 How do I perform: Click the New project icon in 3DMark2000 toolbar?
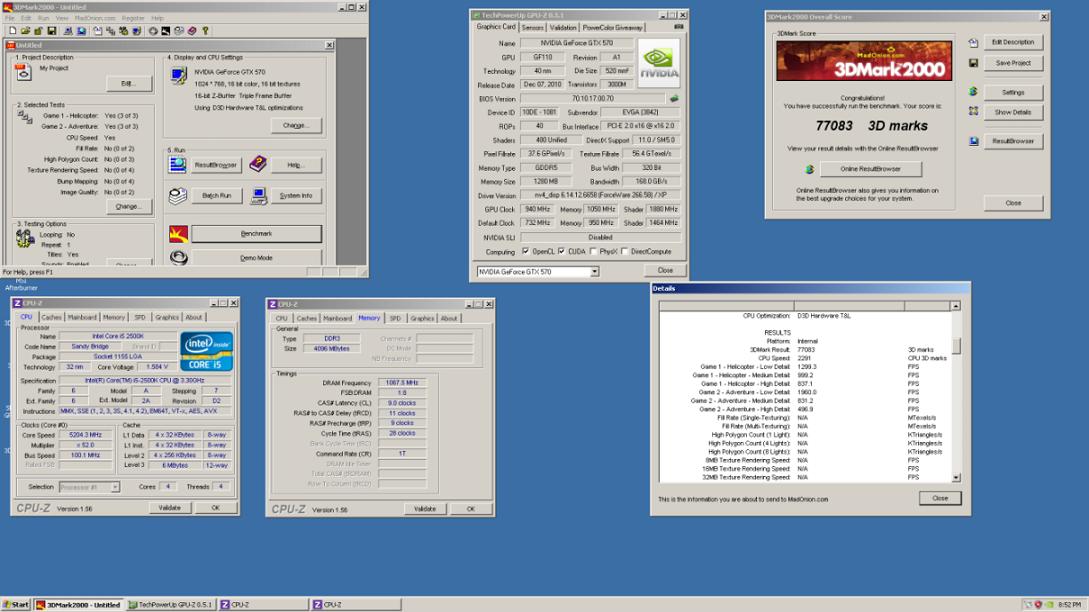pyautogui.click(x=13, y=31)
